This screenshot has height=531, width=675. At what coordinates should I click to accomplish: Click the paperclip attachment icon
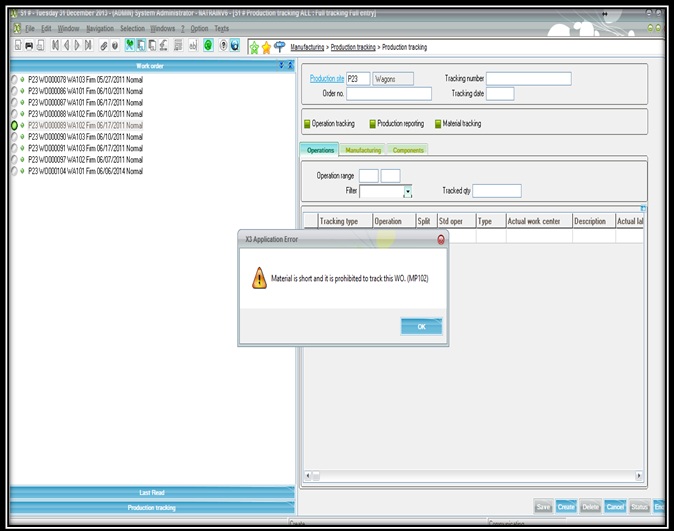103,46
